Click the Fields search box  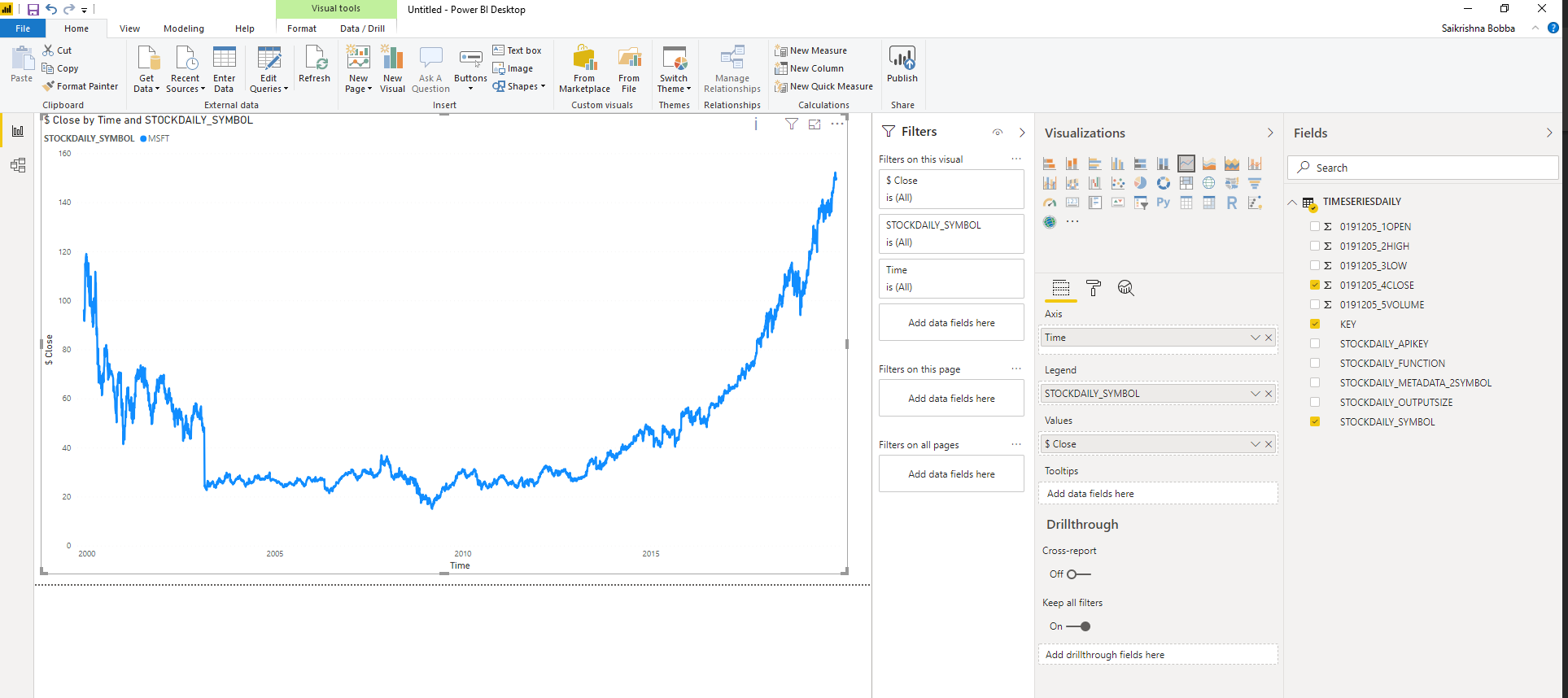(1424, 168)
